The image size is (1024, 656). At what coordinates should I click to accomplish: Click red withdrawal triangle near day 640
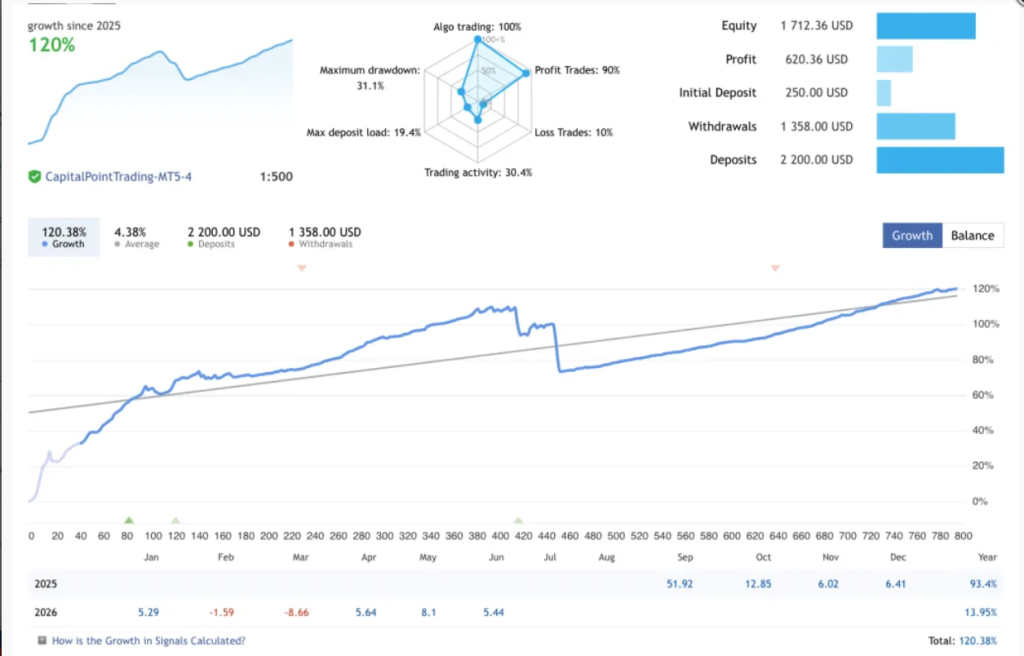(775, 268)
